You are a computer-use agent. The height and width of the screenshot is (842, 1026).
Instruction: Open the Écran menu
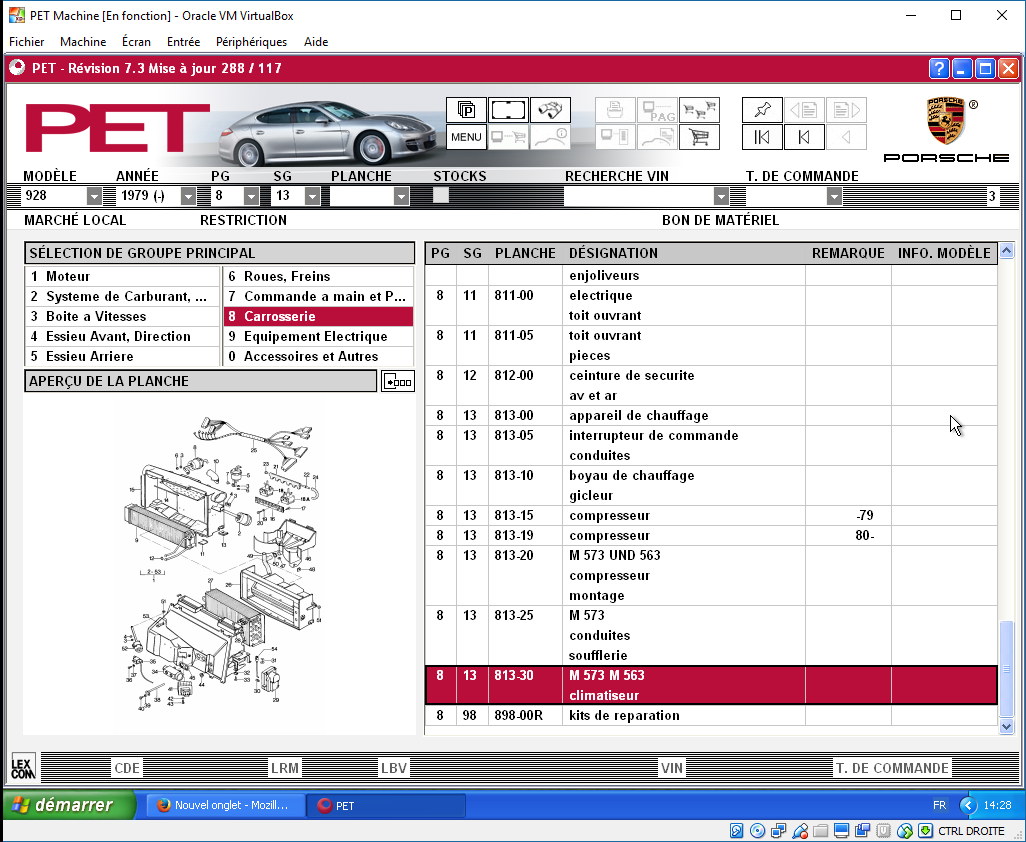[136, 42]
